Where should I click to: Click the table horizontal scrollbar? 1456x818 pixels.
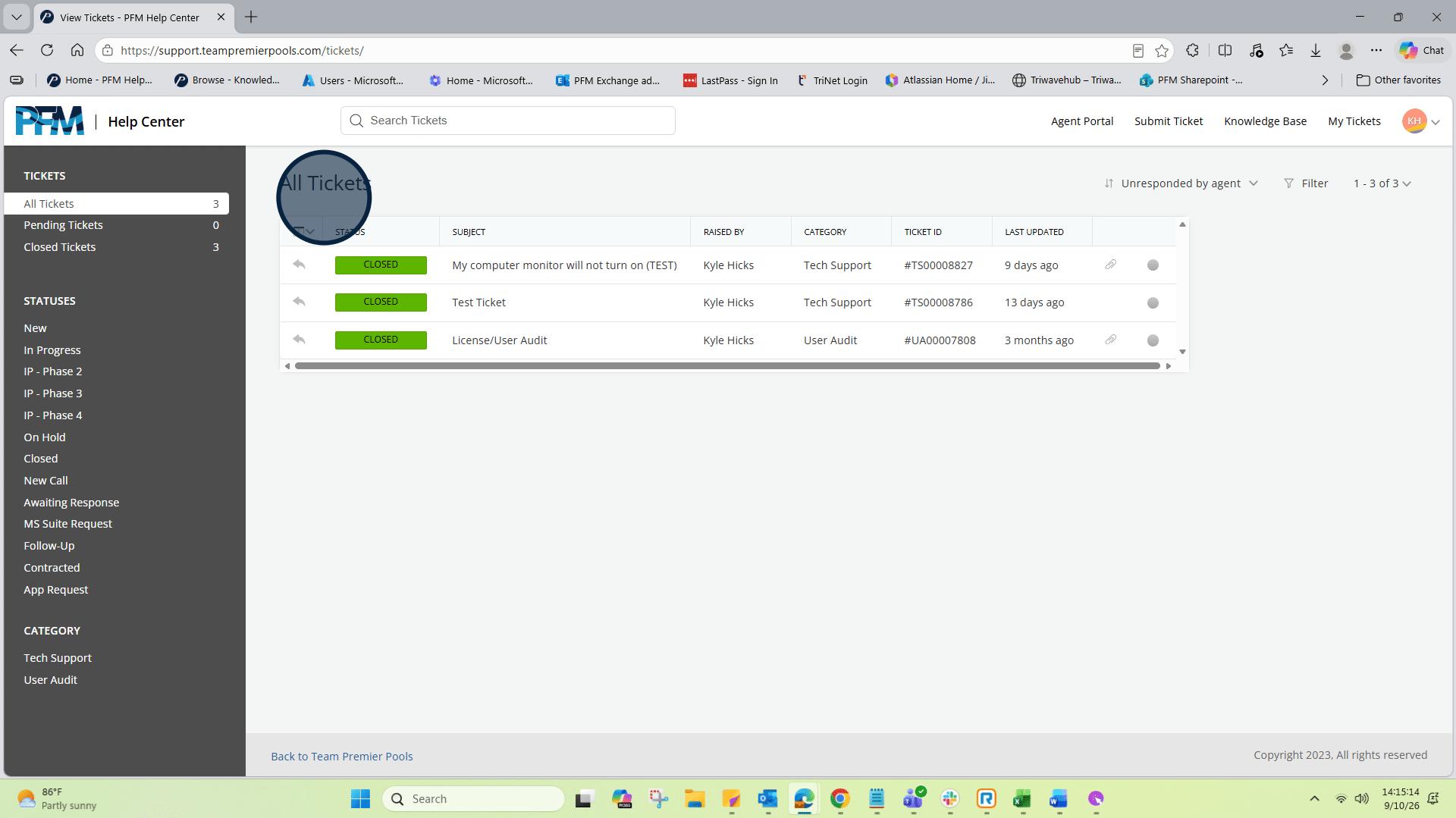727,366
